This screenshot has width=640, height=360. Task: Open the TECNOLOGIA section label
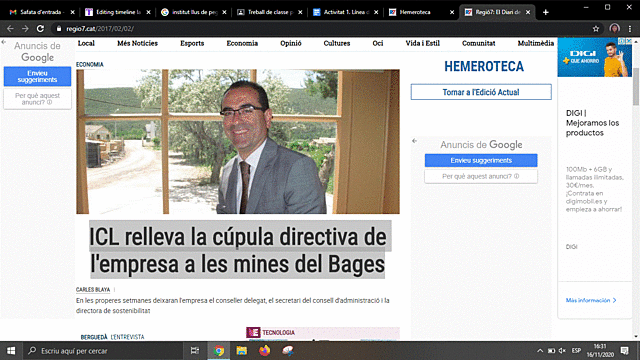[x=278, y=333]
